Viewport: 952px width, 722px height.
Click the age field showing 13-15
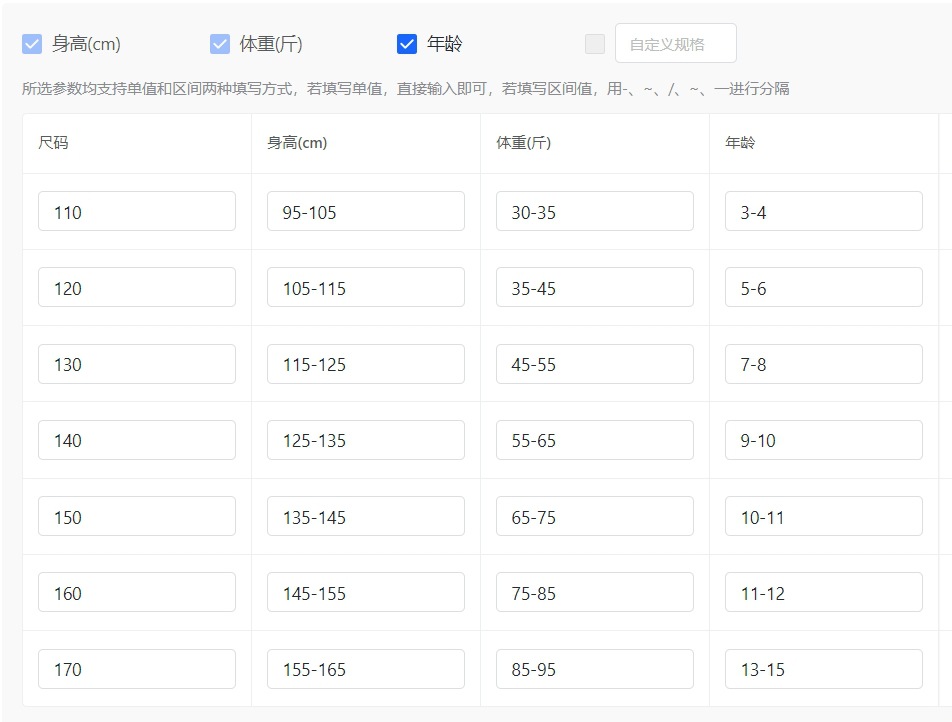824,669
